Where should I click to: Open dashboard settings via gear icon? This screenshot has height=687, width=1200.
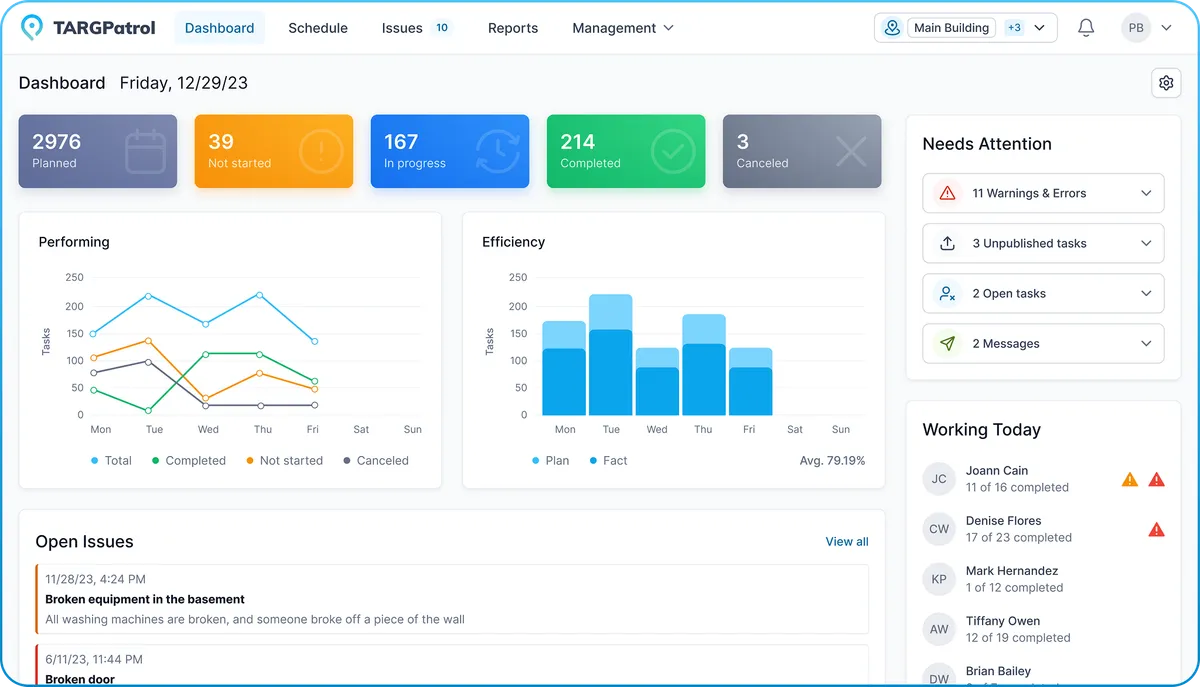(1166, 83)
